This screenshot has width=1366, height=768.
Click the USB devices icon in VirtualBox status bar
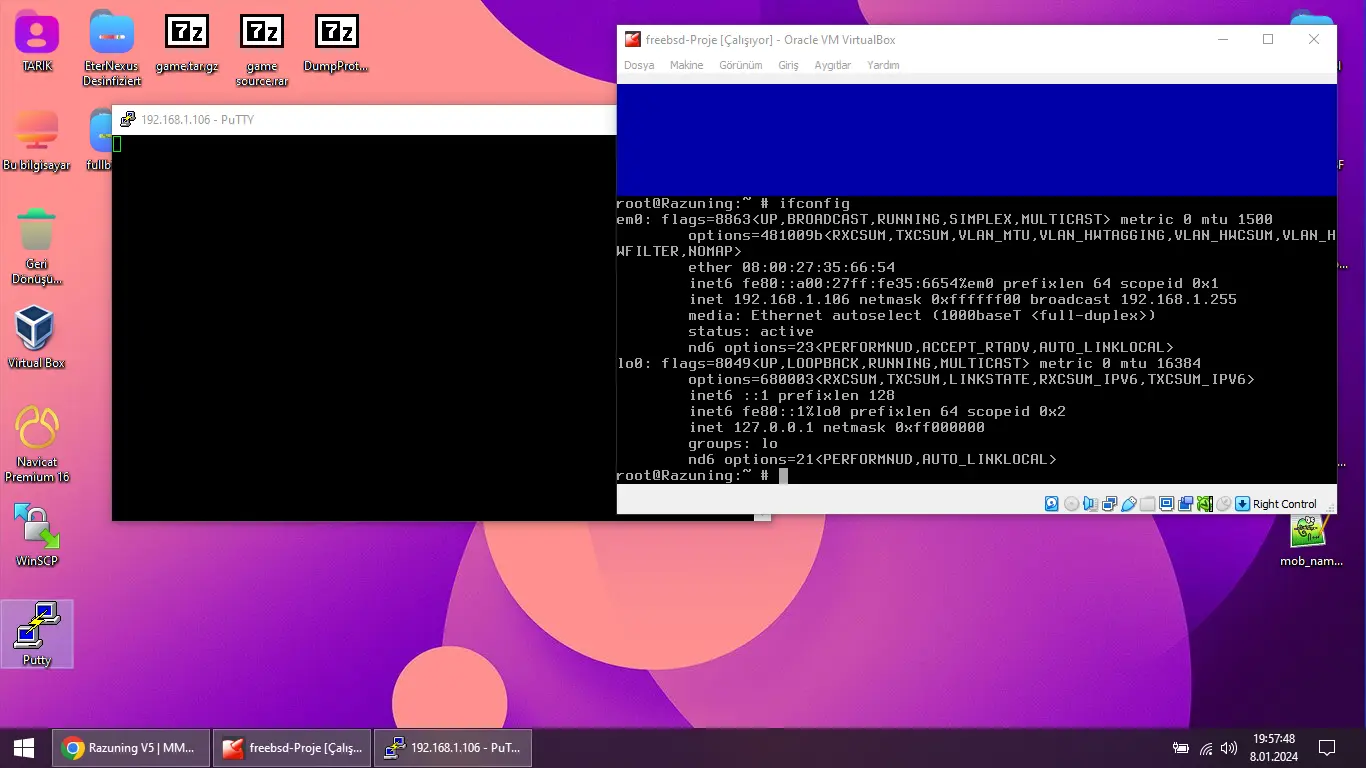(x=1128, y=504)
